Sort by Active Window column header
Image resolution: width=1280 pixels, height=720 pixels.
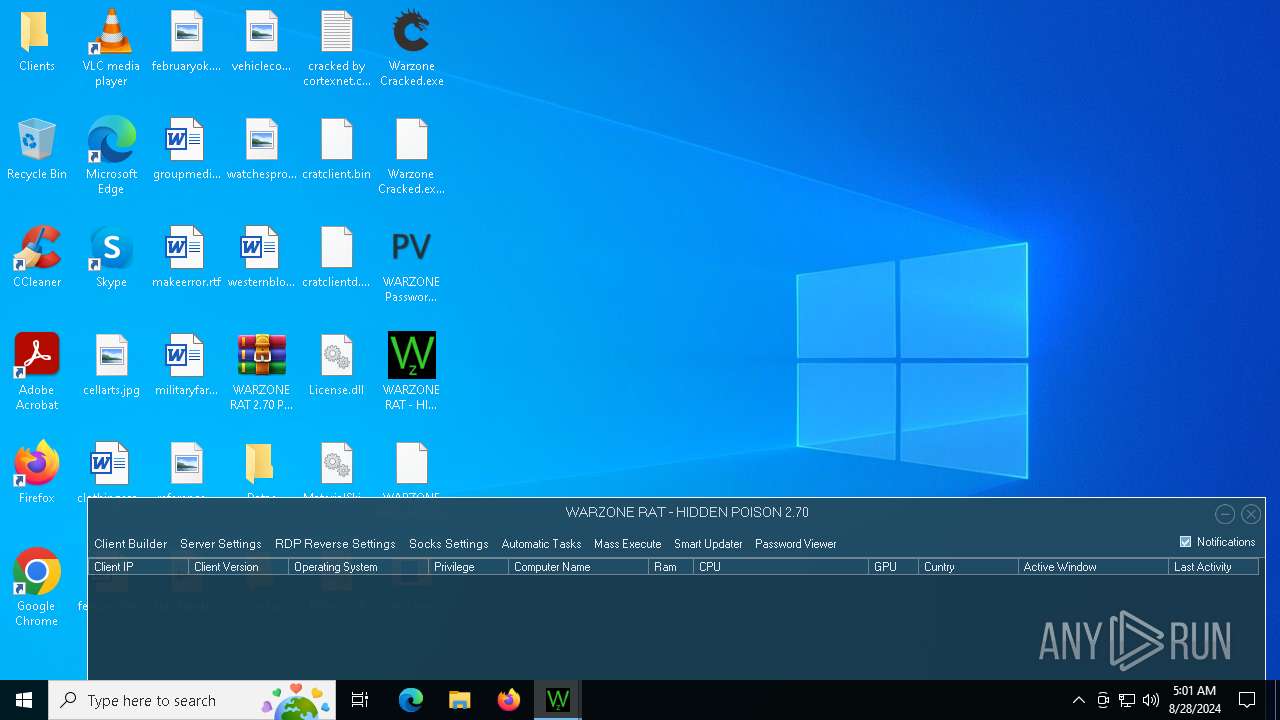(x=1093, y=567)
